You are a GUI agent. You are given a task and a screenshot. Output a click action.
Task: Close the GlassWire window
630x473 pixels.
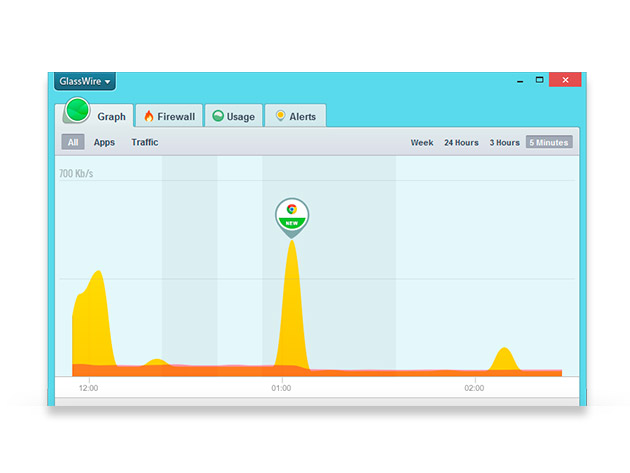[565, 80]
